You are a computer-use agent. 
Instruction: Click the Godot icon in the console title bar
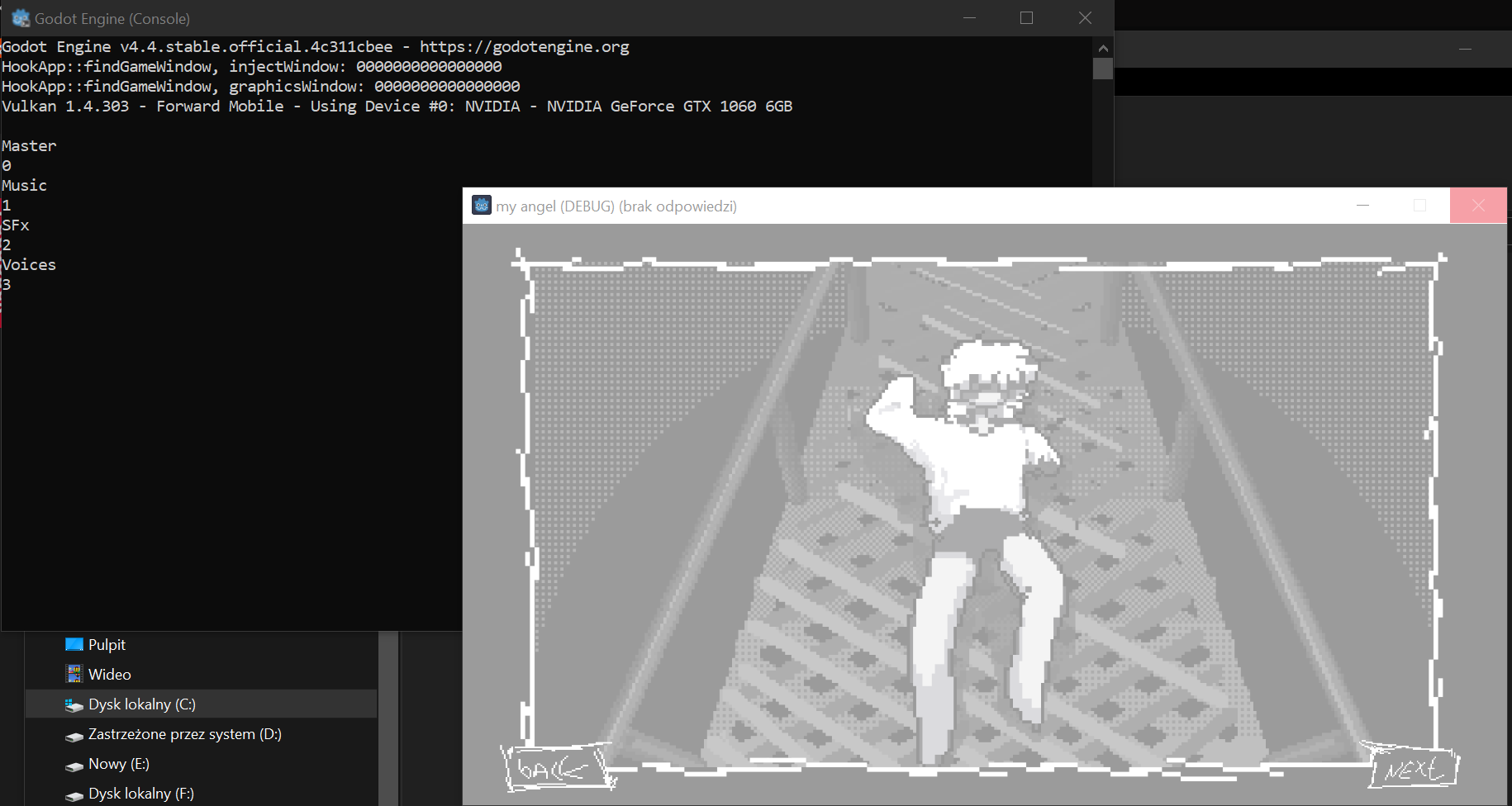point(21,18)
